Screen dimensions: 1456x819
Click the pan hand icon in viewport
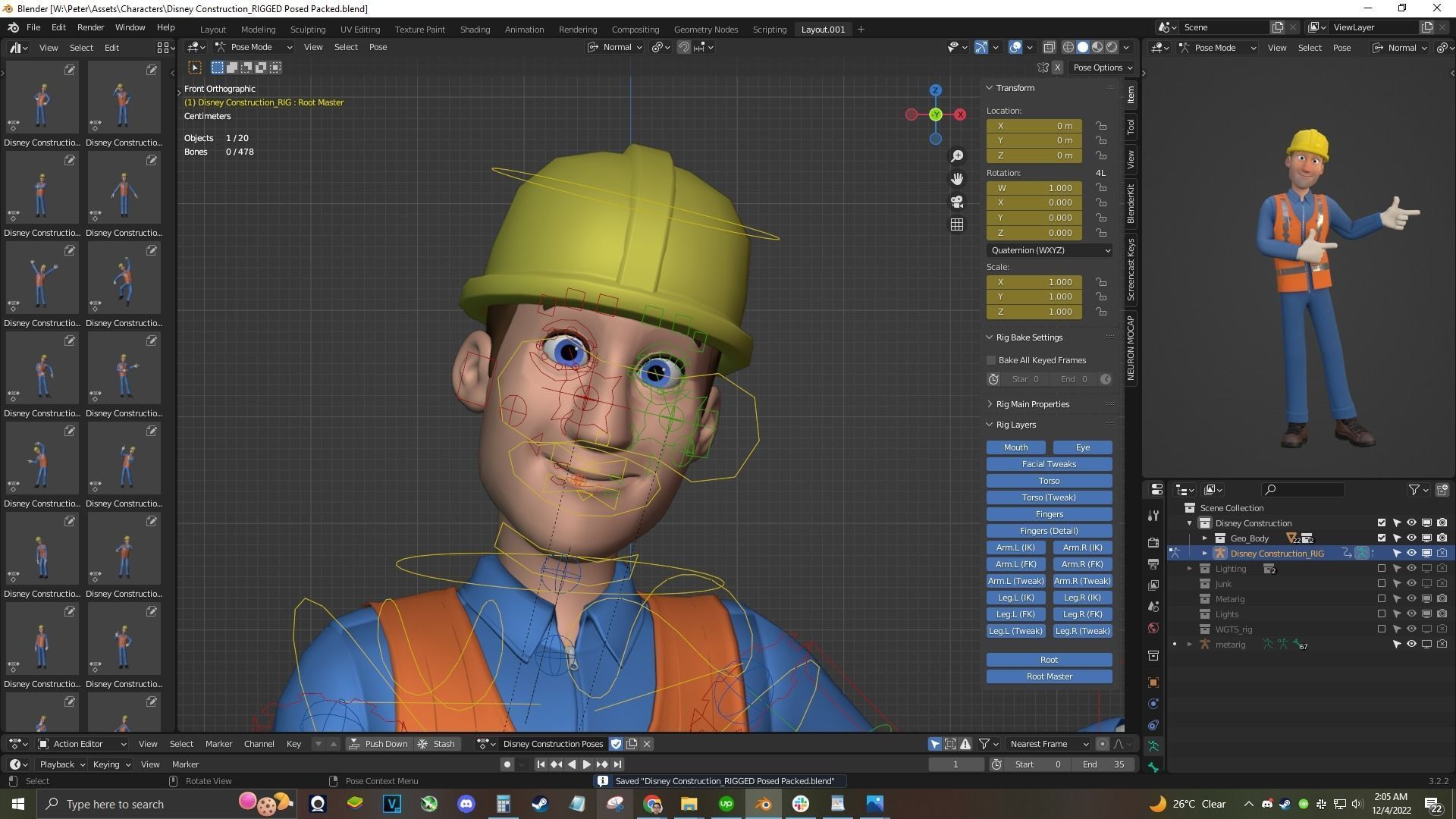(x=957, y=178)
